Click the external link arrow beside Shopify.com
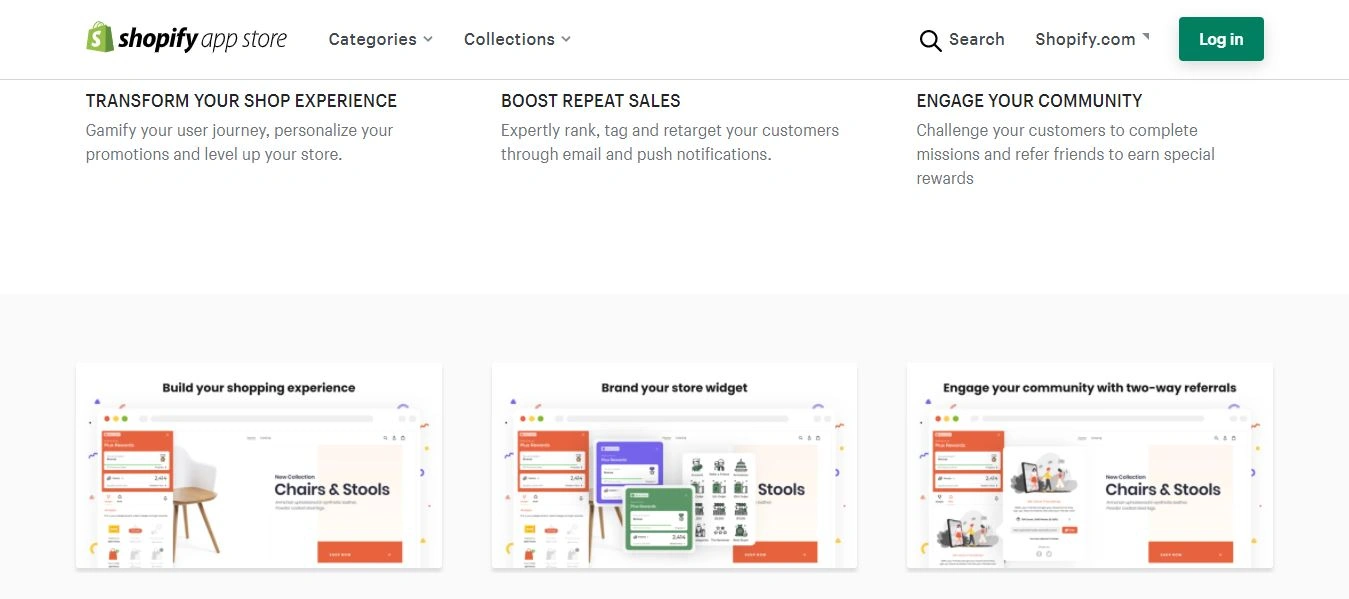Screen dimensions: 1349x599 click(1146, 36)
